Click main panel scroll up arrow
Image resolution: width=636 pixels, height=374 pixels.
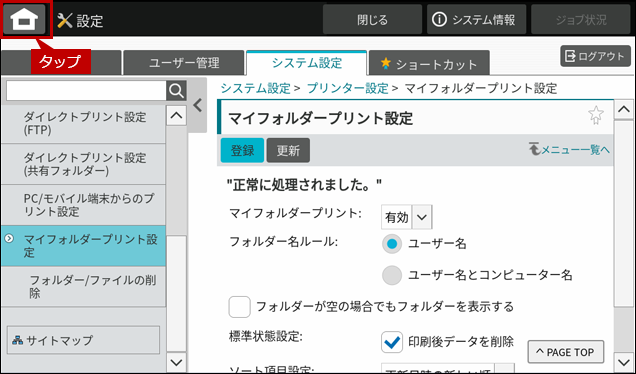click(623, 110)
